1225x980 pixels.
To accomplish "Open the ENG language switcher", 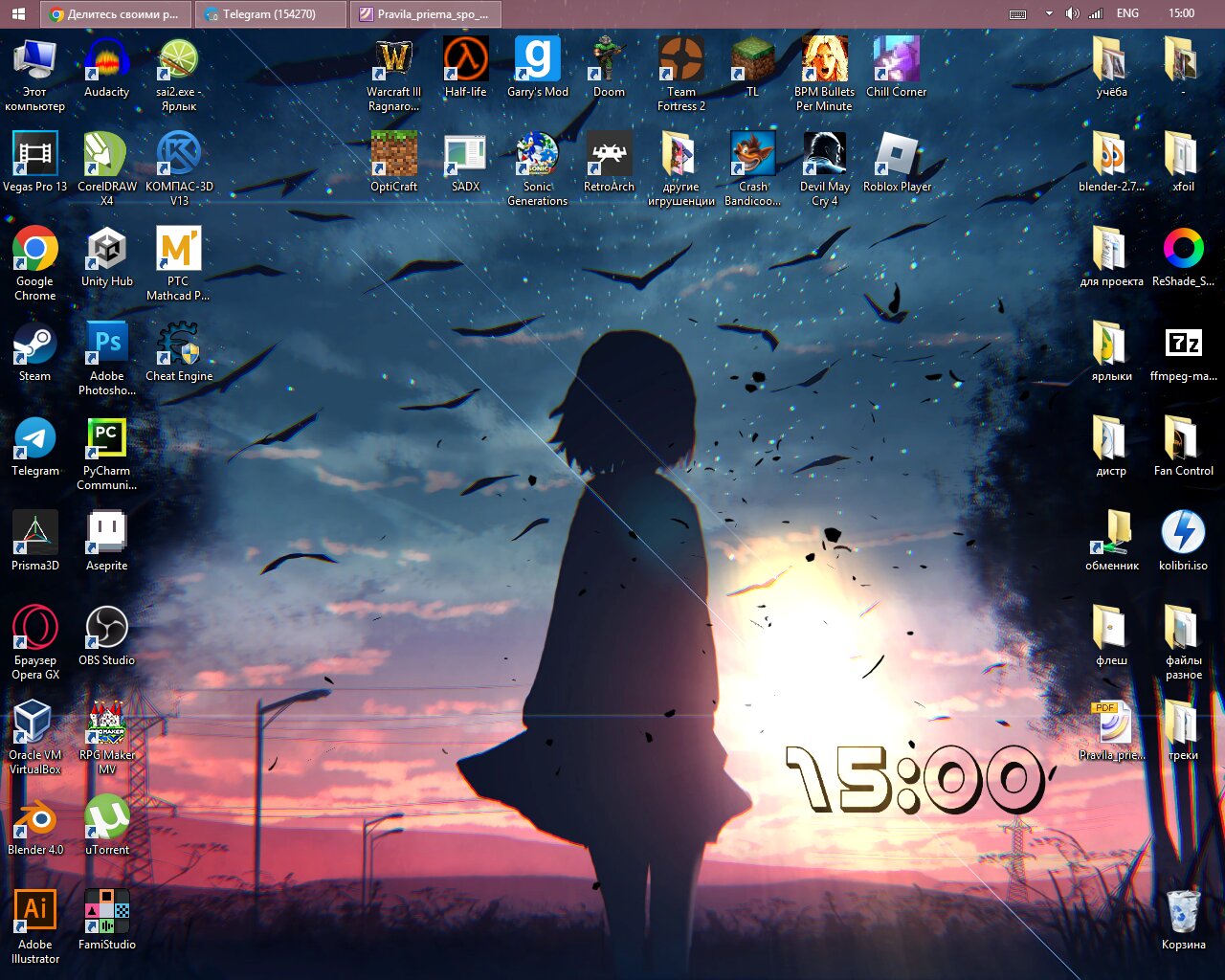I will pyautogui.click(x=1127, y=13).
